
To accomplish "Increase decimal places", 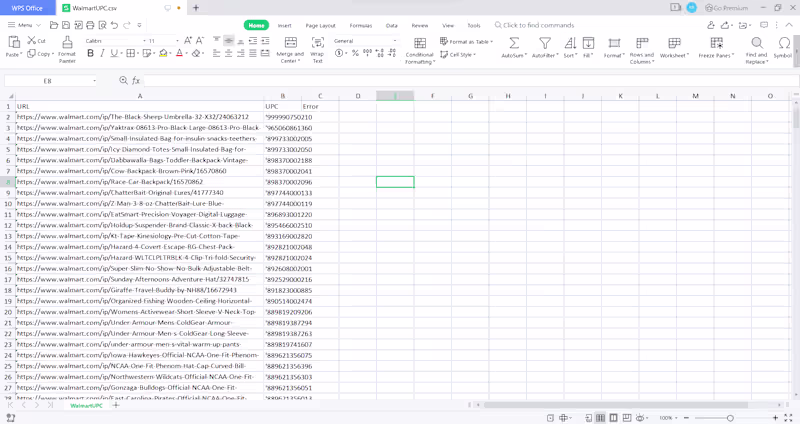I will point(380,53).
